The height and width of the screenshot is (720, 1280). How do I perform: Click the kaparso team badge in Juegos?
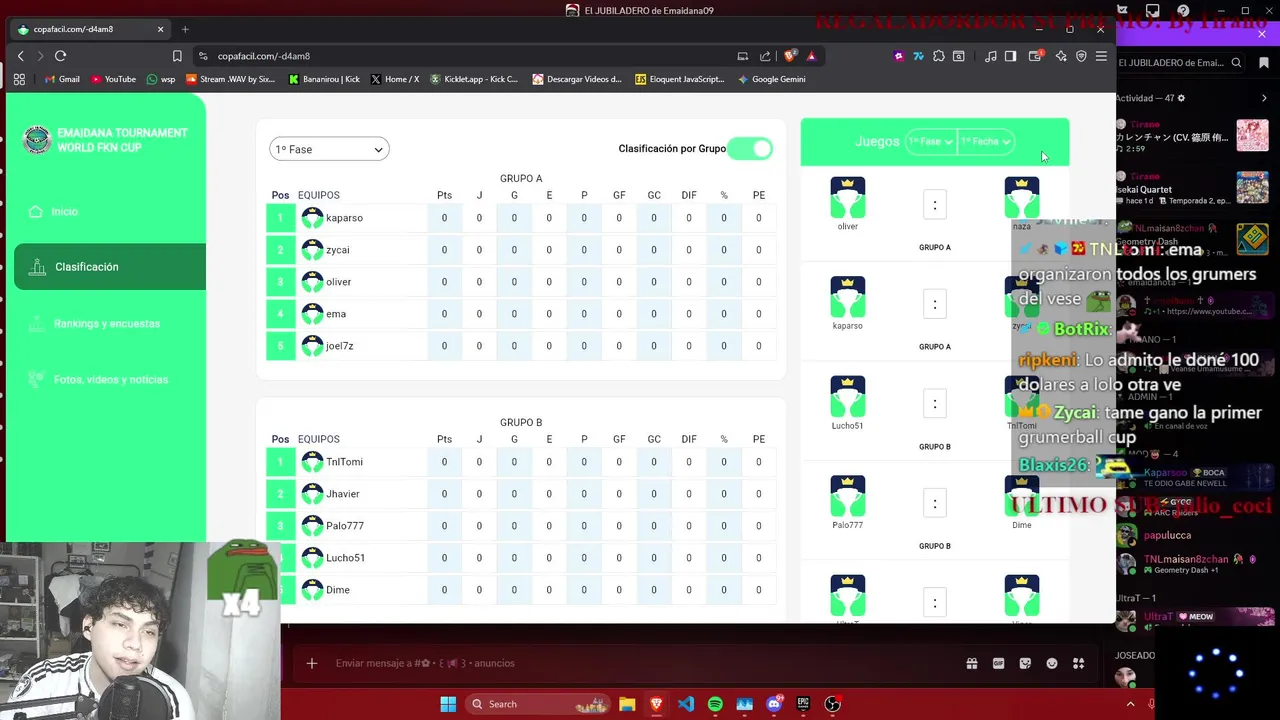click(848, 298)
